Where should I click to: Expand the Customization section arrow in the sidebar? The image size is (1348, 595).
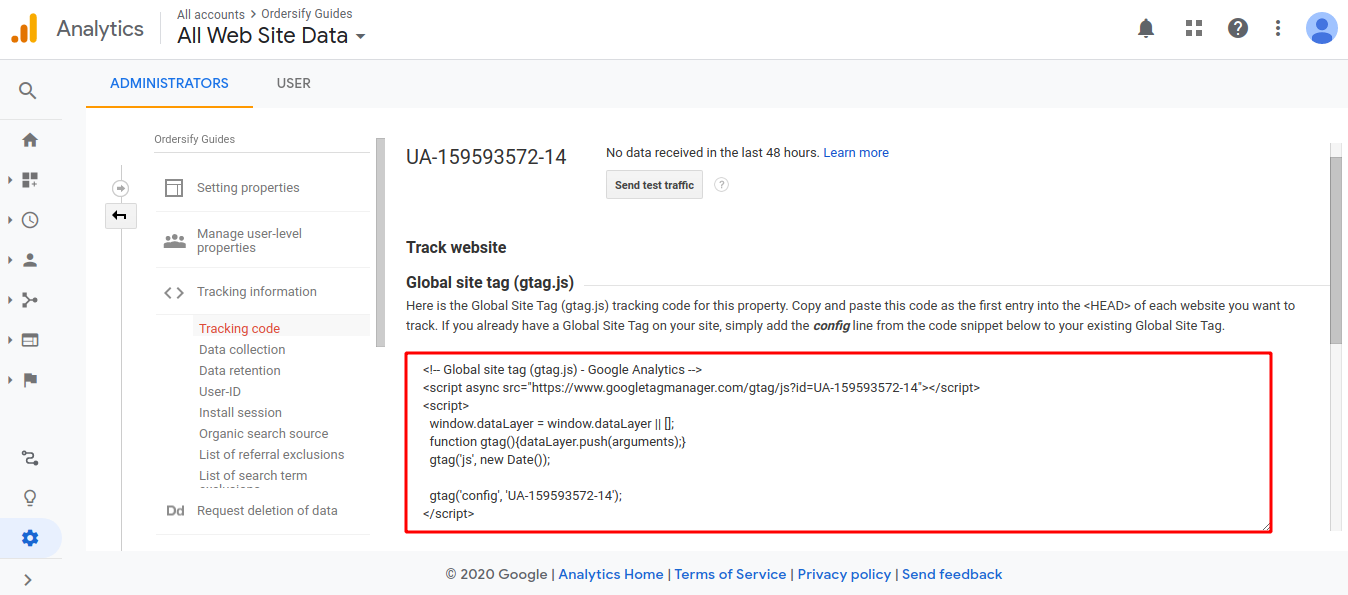pyautogui.click(x=10, y=180)
